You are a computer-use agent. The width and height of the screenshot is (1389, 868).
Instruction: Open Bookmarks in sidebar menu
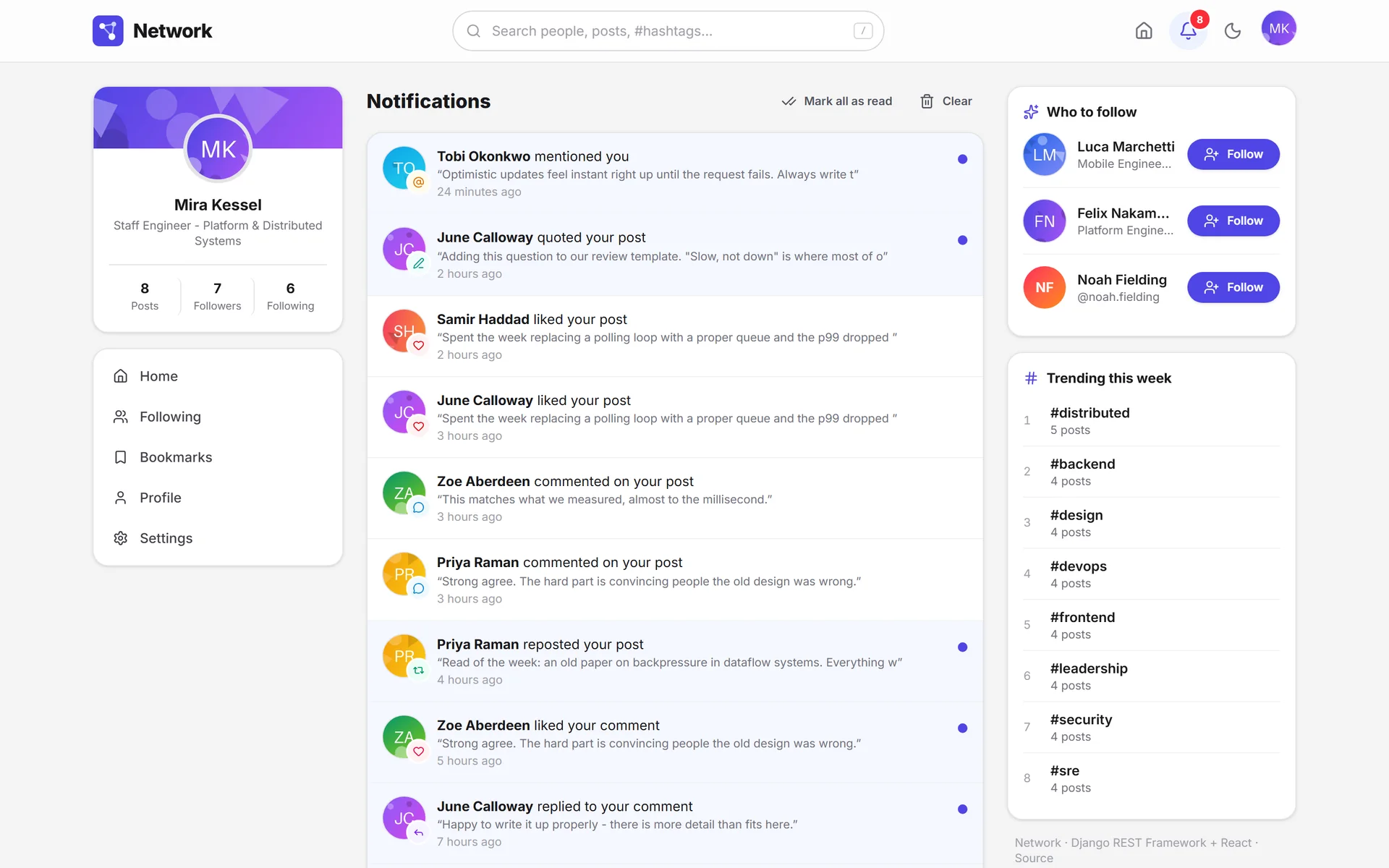(218, 457)
